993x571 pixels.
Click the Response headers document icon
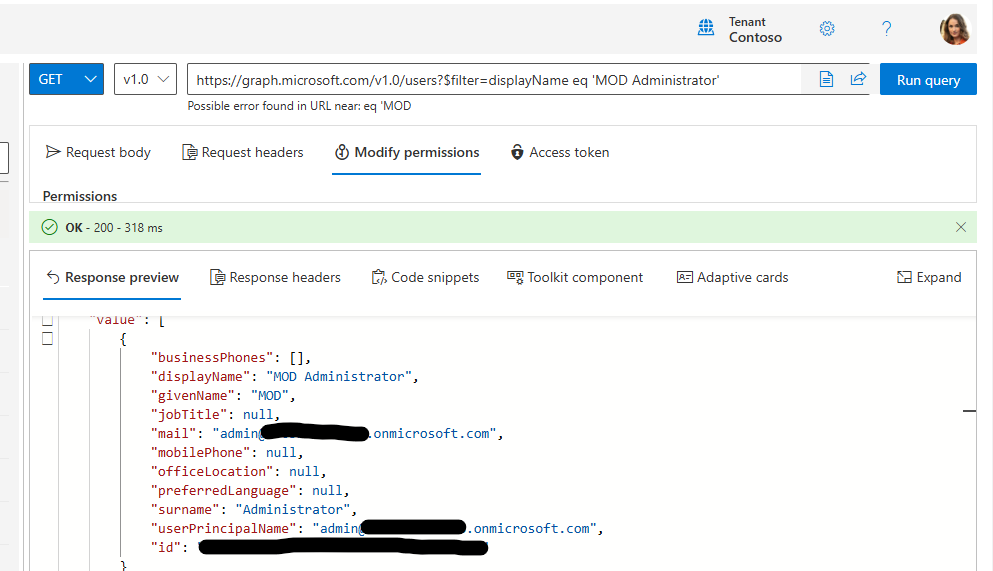pos(217,277)
